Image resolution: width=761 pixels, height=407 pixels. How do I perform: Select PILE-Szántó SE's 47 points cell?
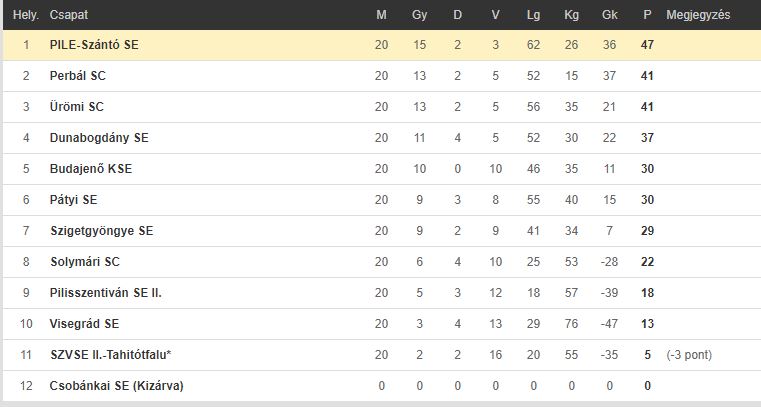coord(647,45)
